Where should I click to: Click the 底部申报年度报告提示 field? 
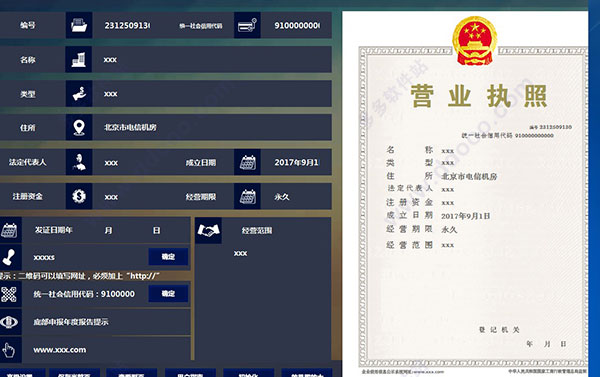pos(106,322)
